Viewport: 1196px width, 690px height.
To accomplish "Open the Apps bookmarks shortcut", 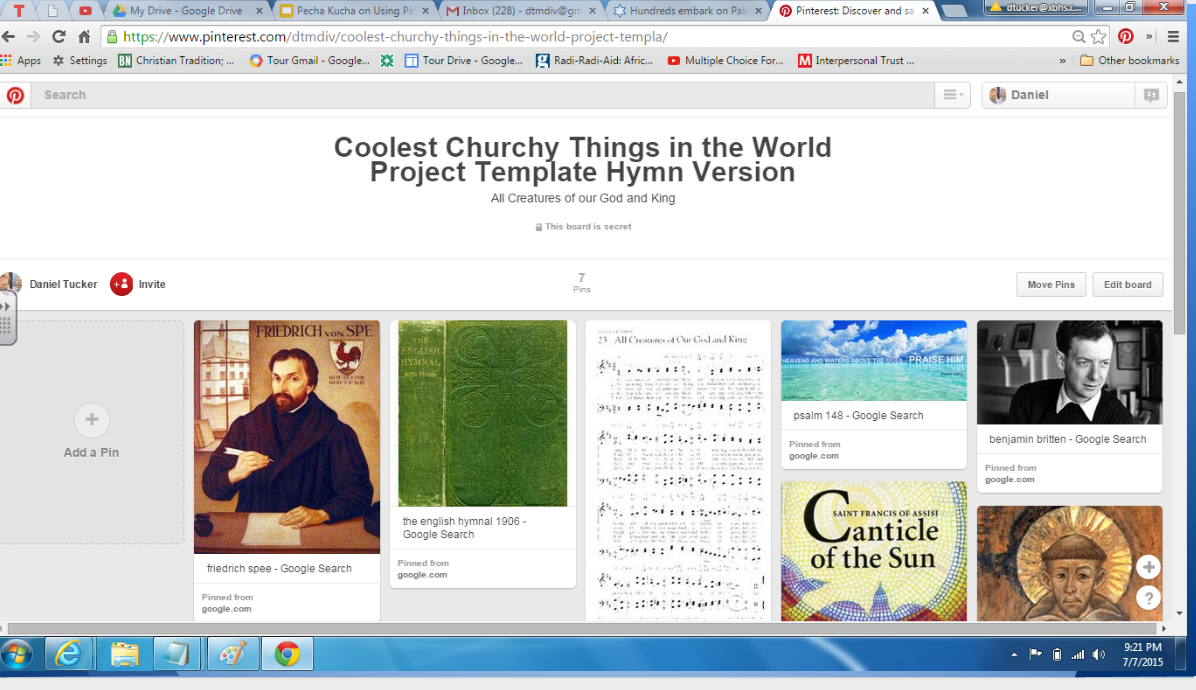I will 21,60.
